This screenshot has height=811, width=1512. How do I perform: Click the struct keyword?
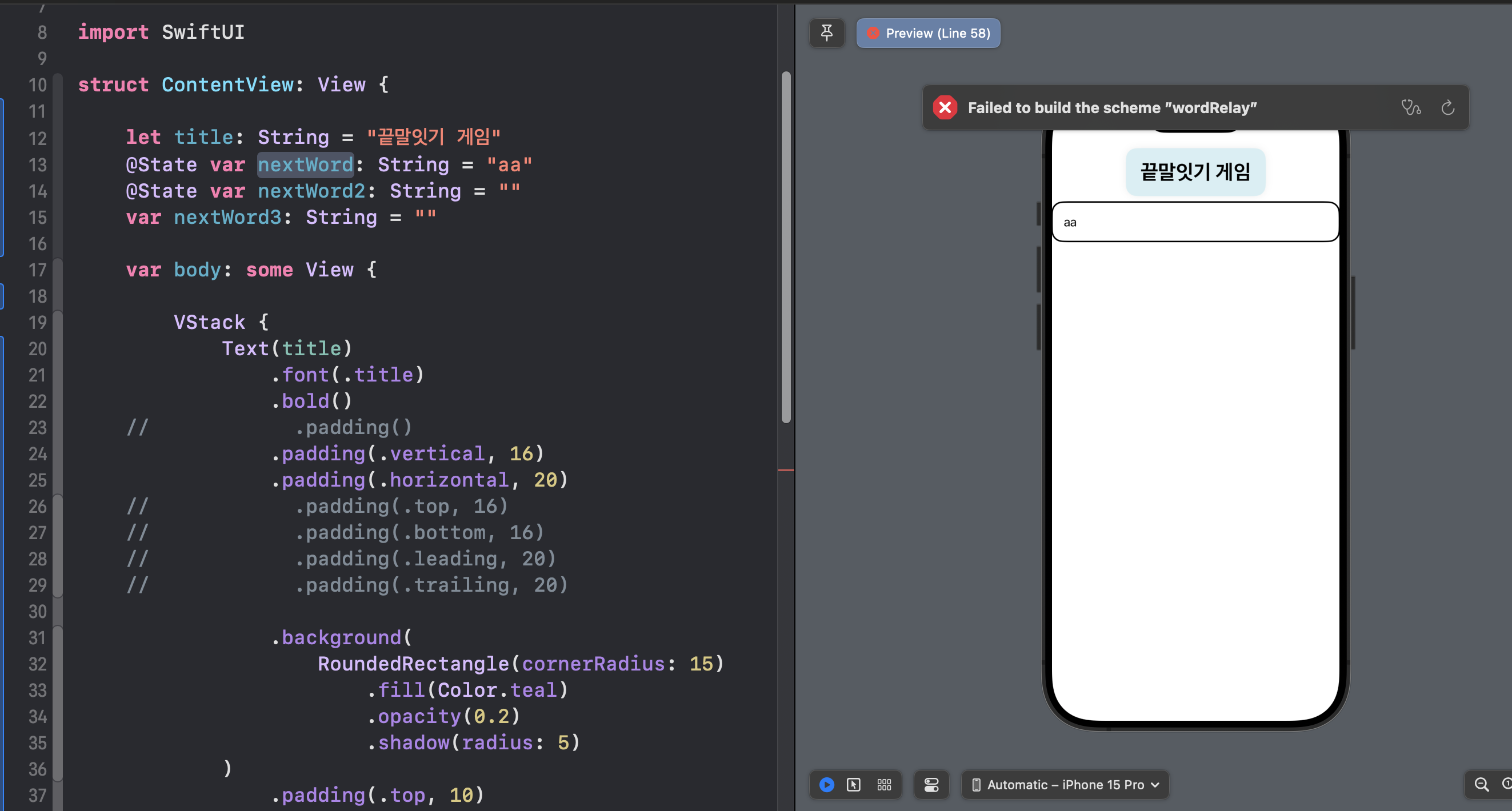(x=113, y=85)
